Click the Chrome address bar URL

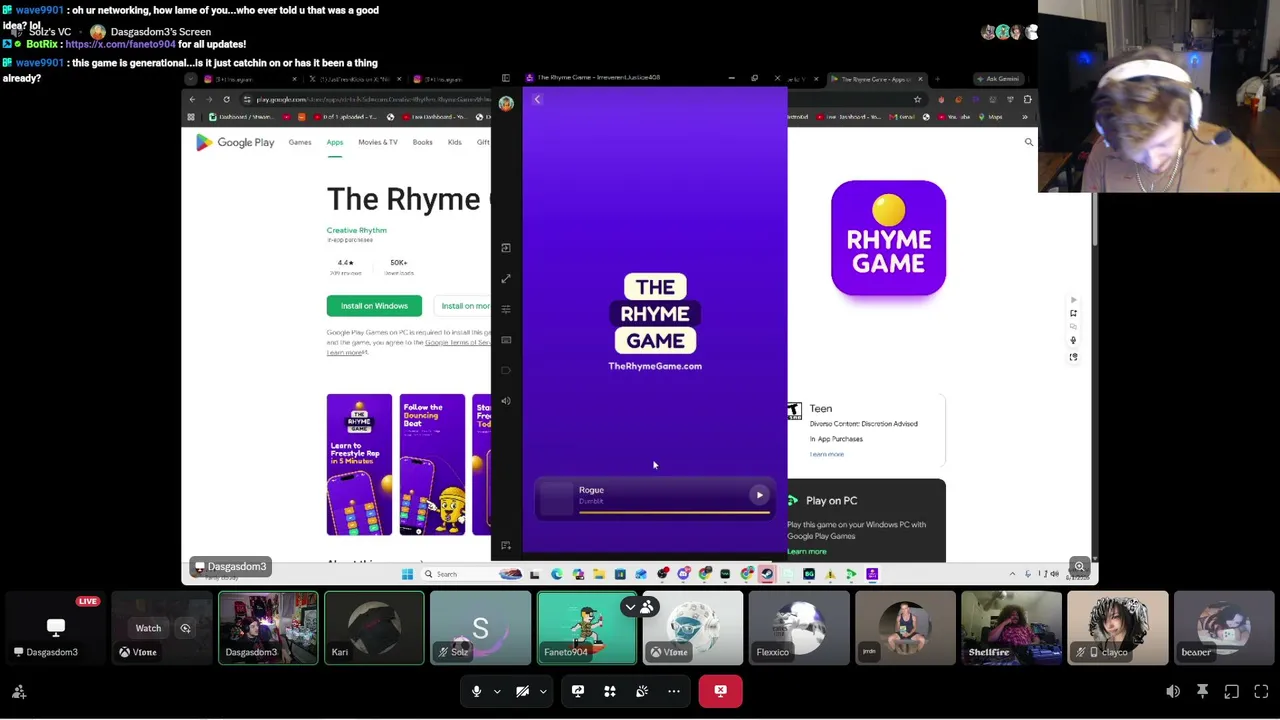click(x=372, y=99)
